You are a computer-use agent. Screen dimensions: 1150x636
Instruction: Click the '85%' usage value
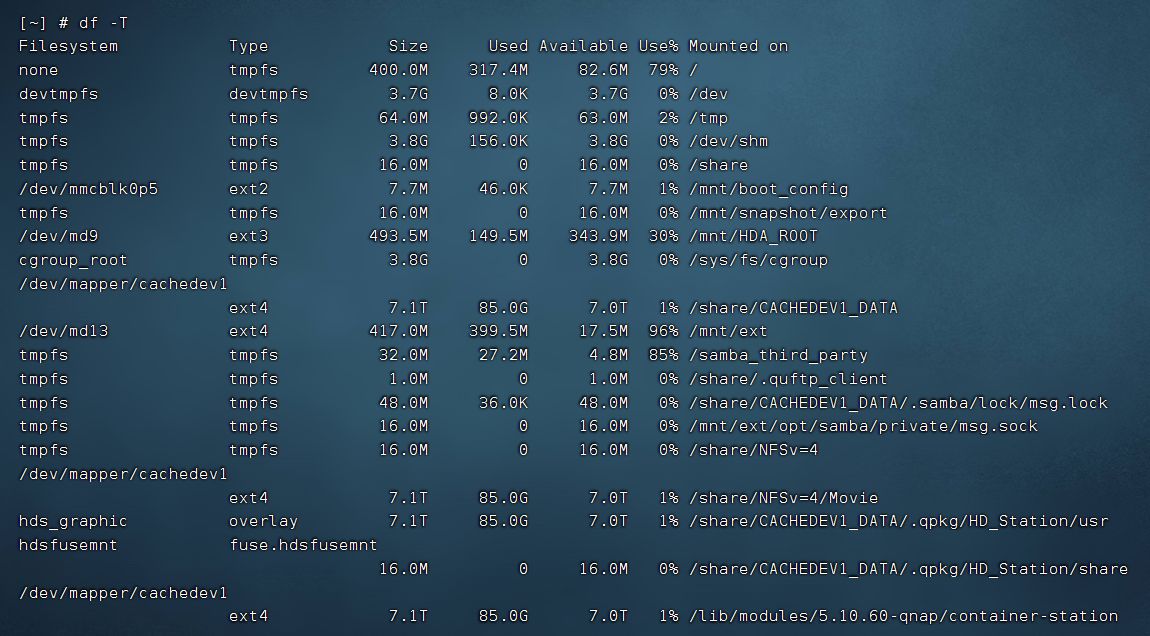click(664, 355)
